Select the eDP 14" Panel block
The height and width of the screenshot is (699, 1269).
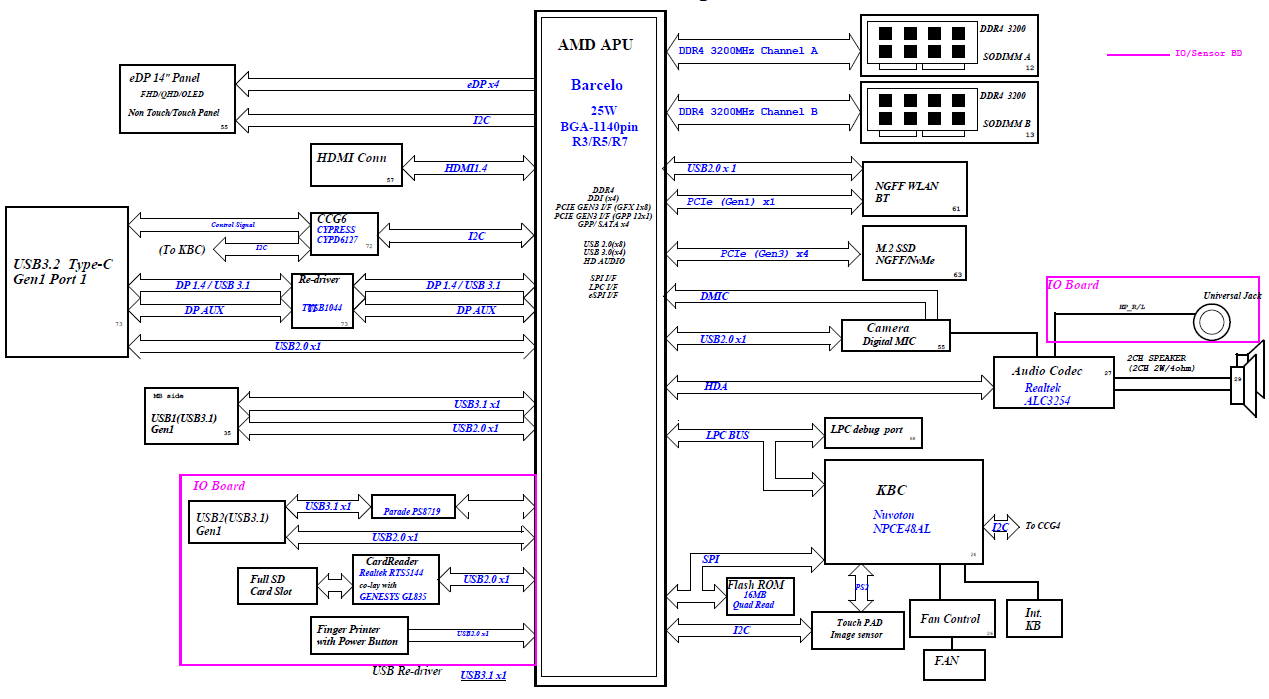177,98
